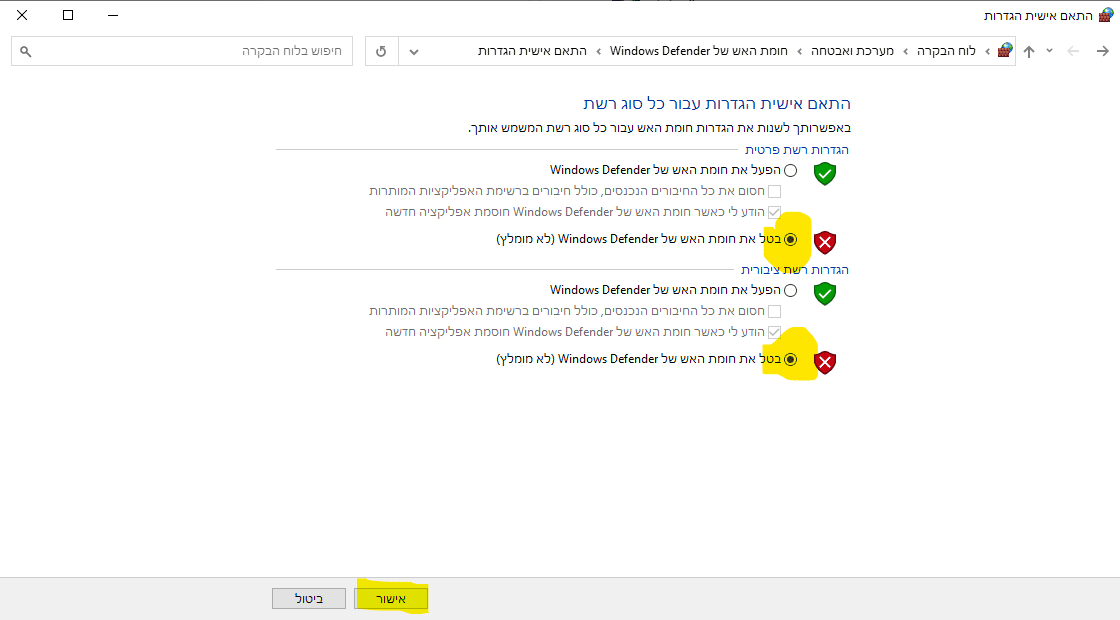This screenshot has height=620, width=1120.
Task: Open the 'חומת האש של Windows Defender' breadcrumb
Action: [699, 51]
